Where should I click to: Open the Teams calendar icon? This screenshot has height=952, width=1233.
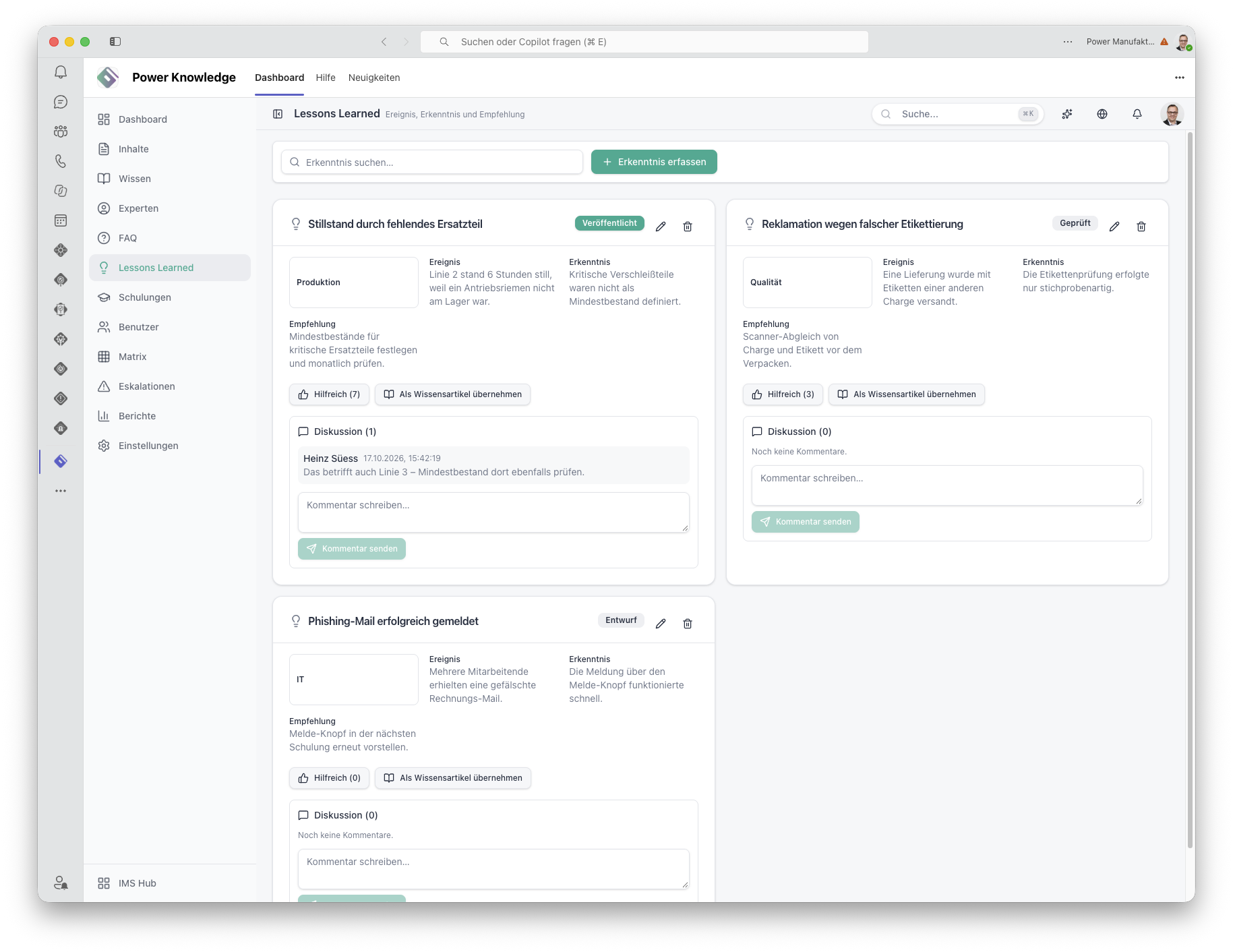coord(61,220)
